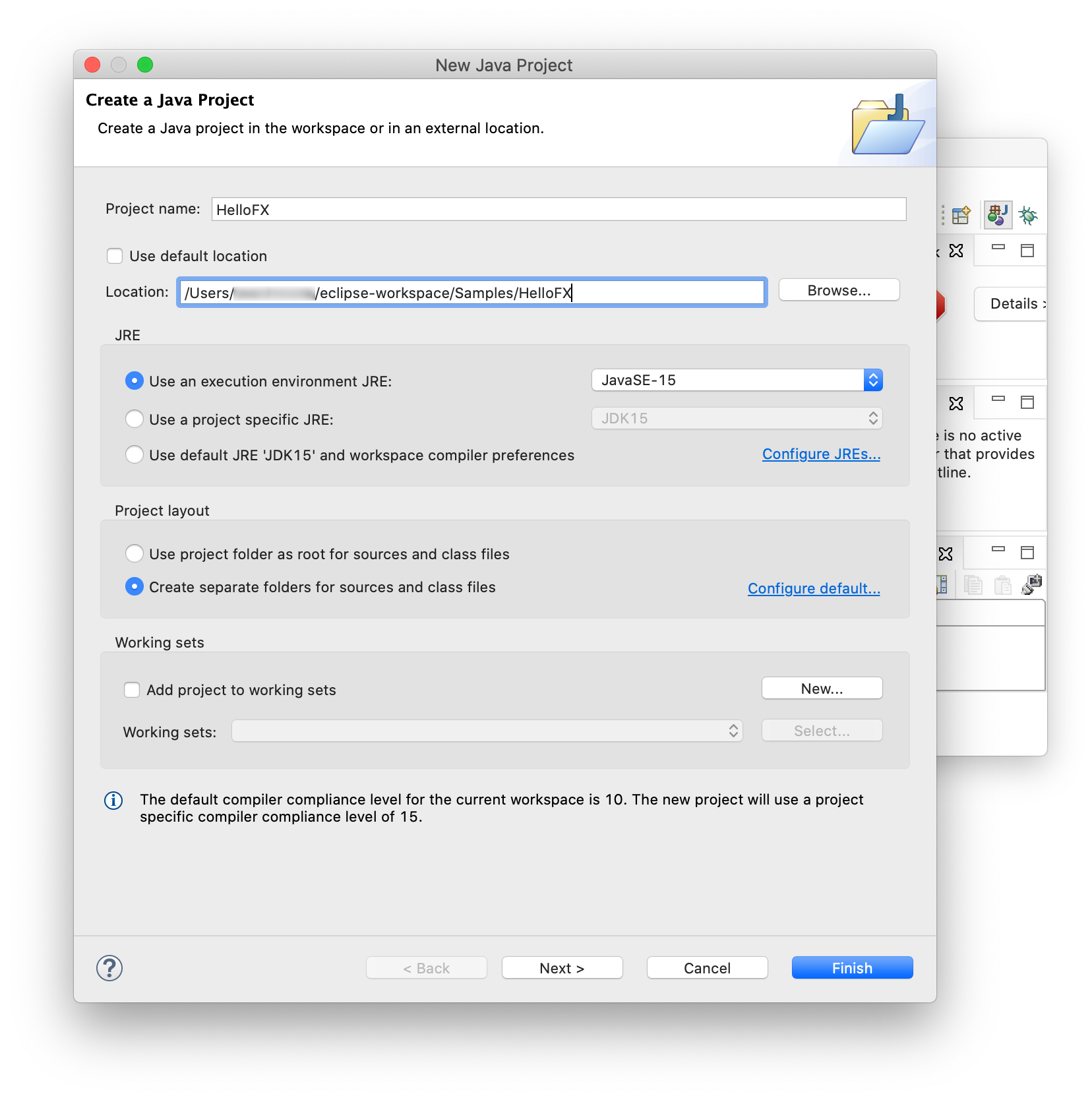Screen dimensions: 1092x1100
Task: Click the disabled < Back button
Action: [427, 968]
